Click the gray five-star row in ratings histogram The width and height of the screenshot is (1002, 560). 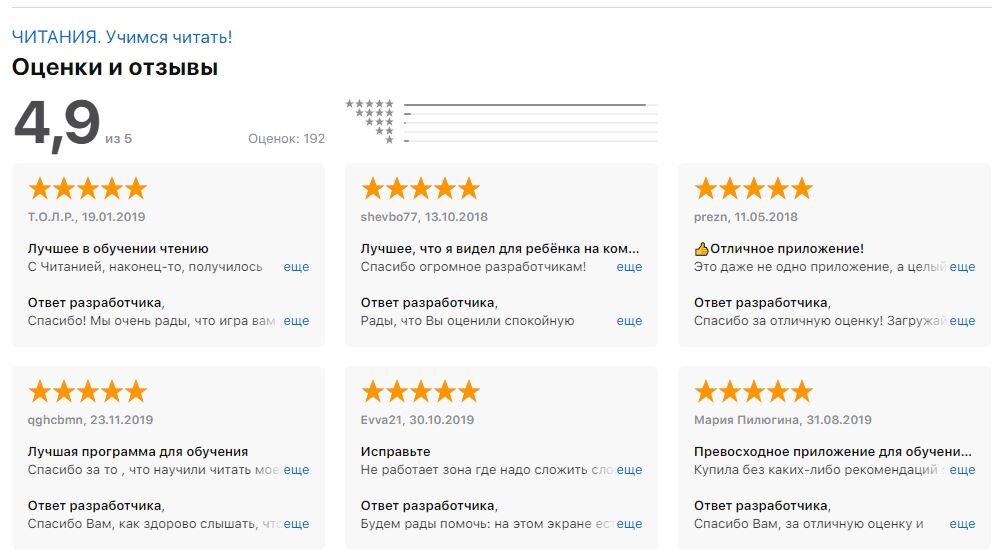coord(369,103)
